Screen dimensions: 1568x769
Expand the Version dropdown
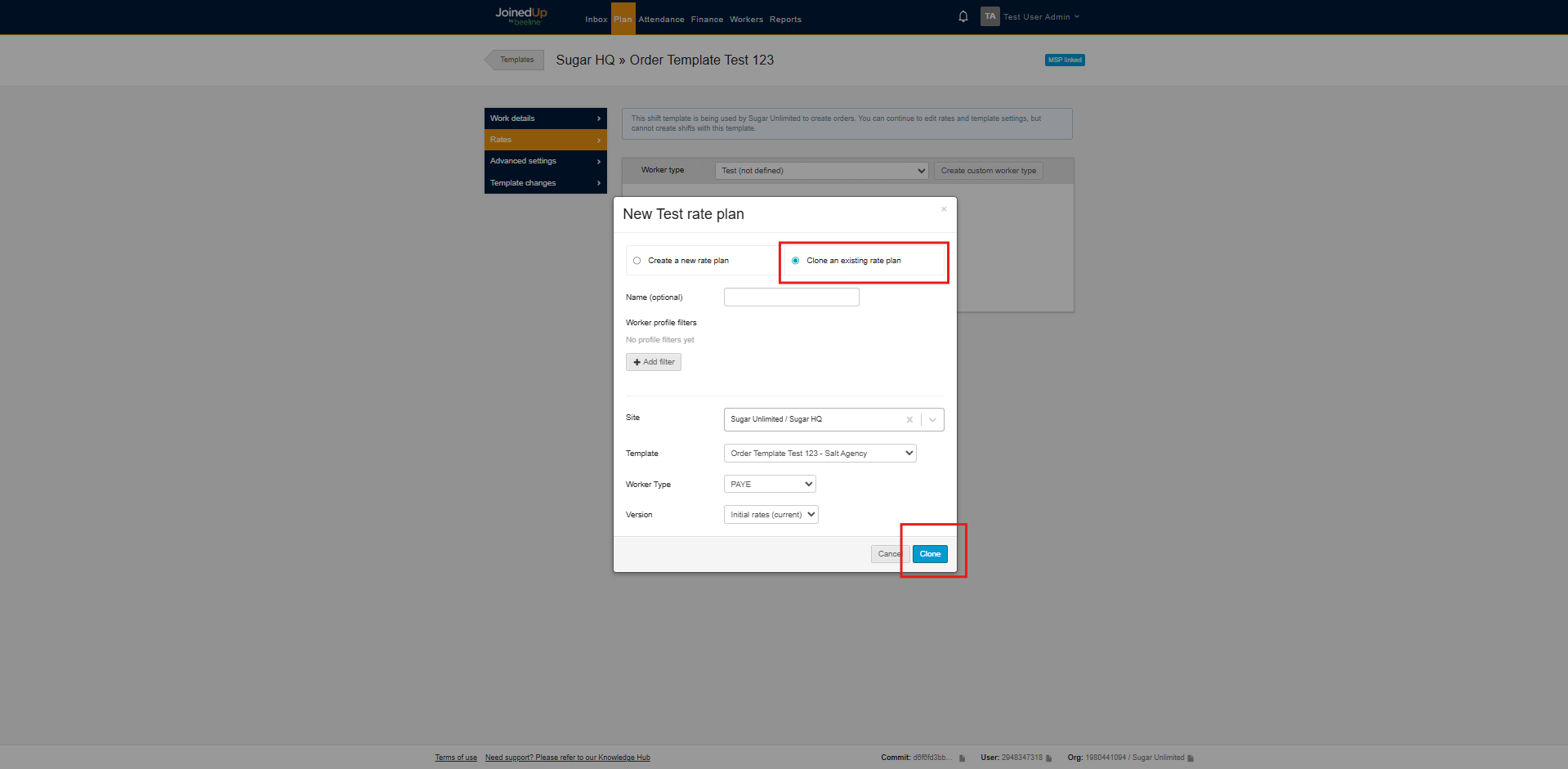click(771, 515)
